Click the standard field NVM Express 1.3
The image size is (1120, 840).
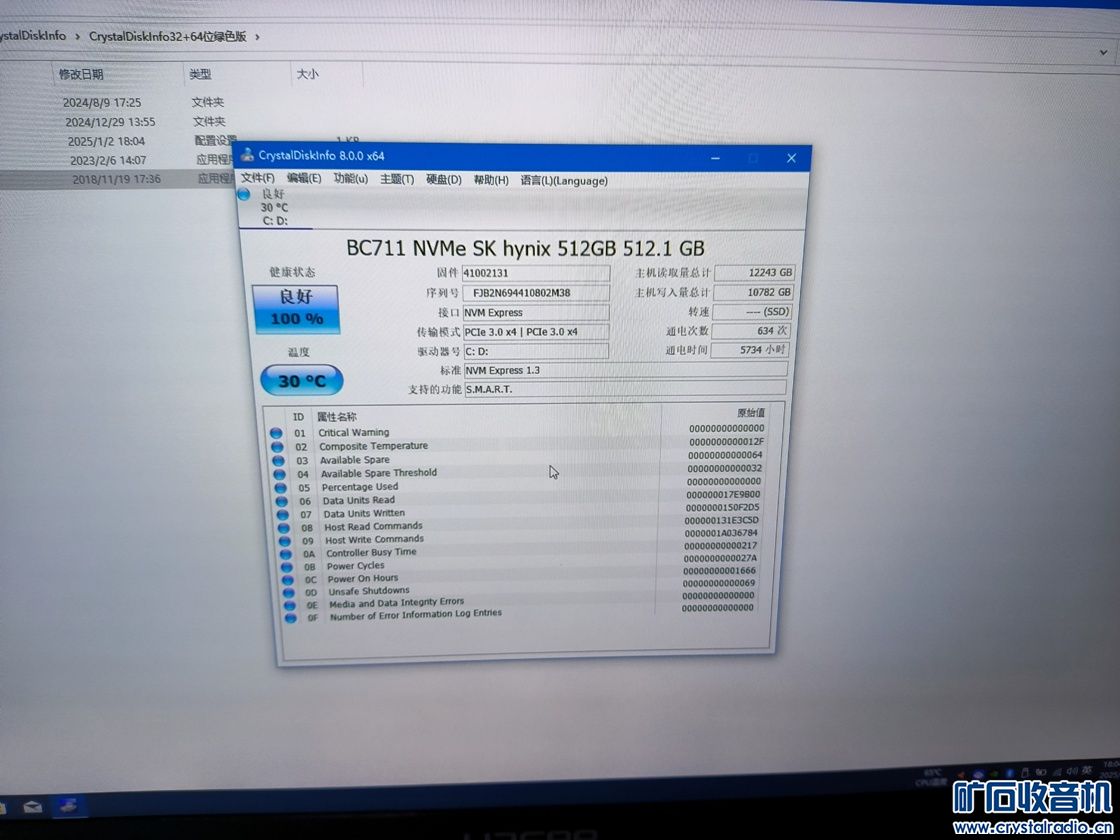point(626,370)
